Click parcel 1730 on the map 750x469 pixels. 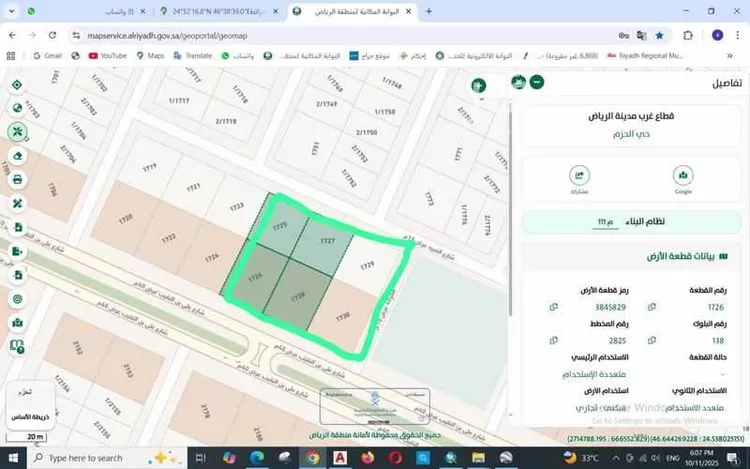click(x=342, y=317)
